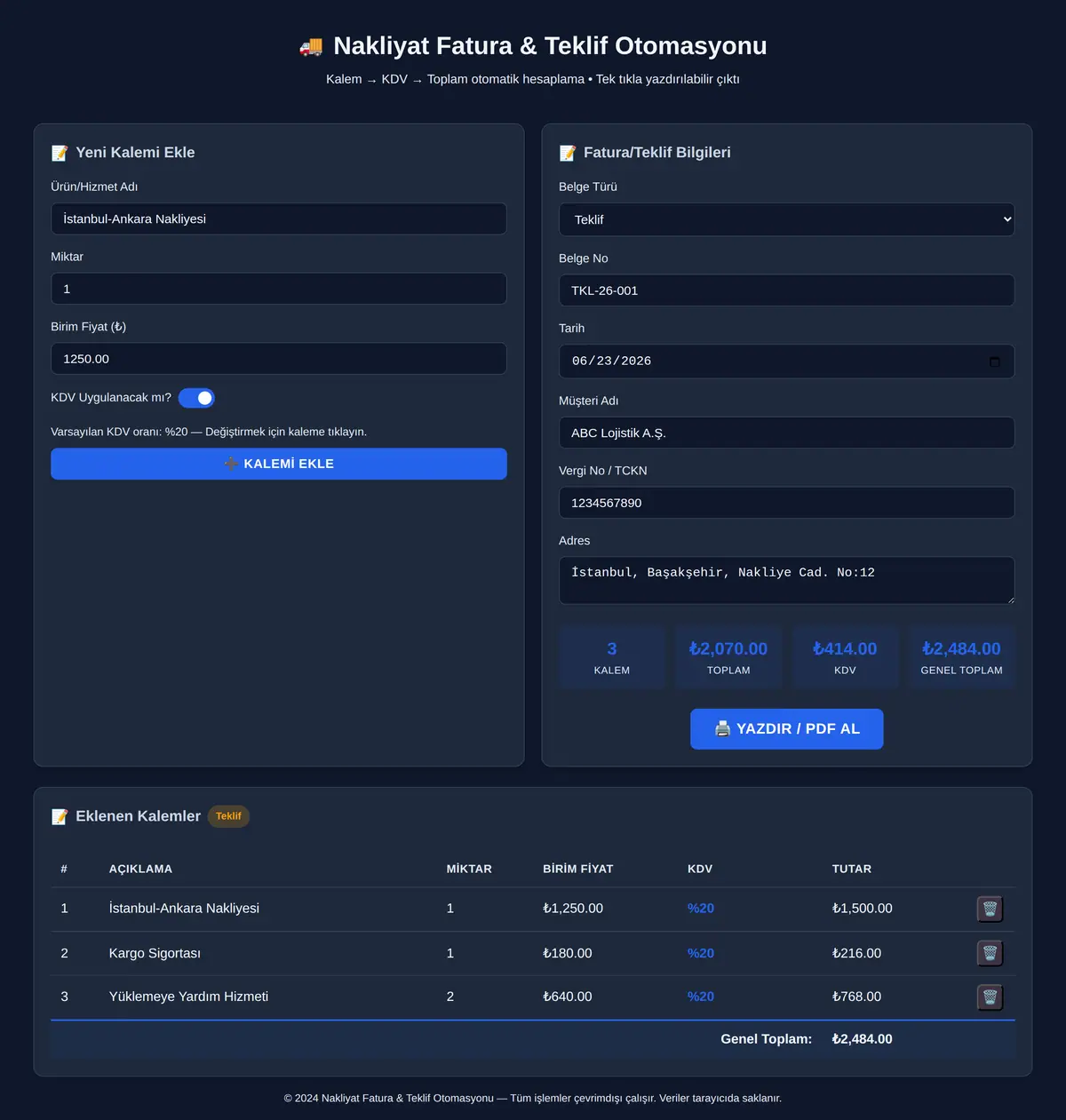Click the ₺2,070.00 TOPLAM stat card
Viewport: 1066px width, 1120px height.
728,657
